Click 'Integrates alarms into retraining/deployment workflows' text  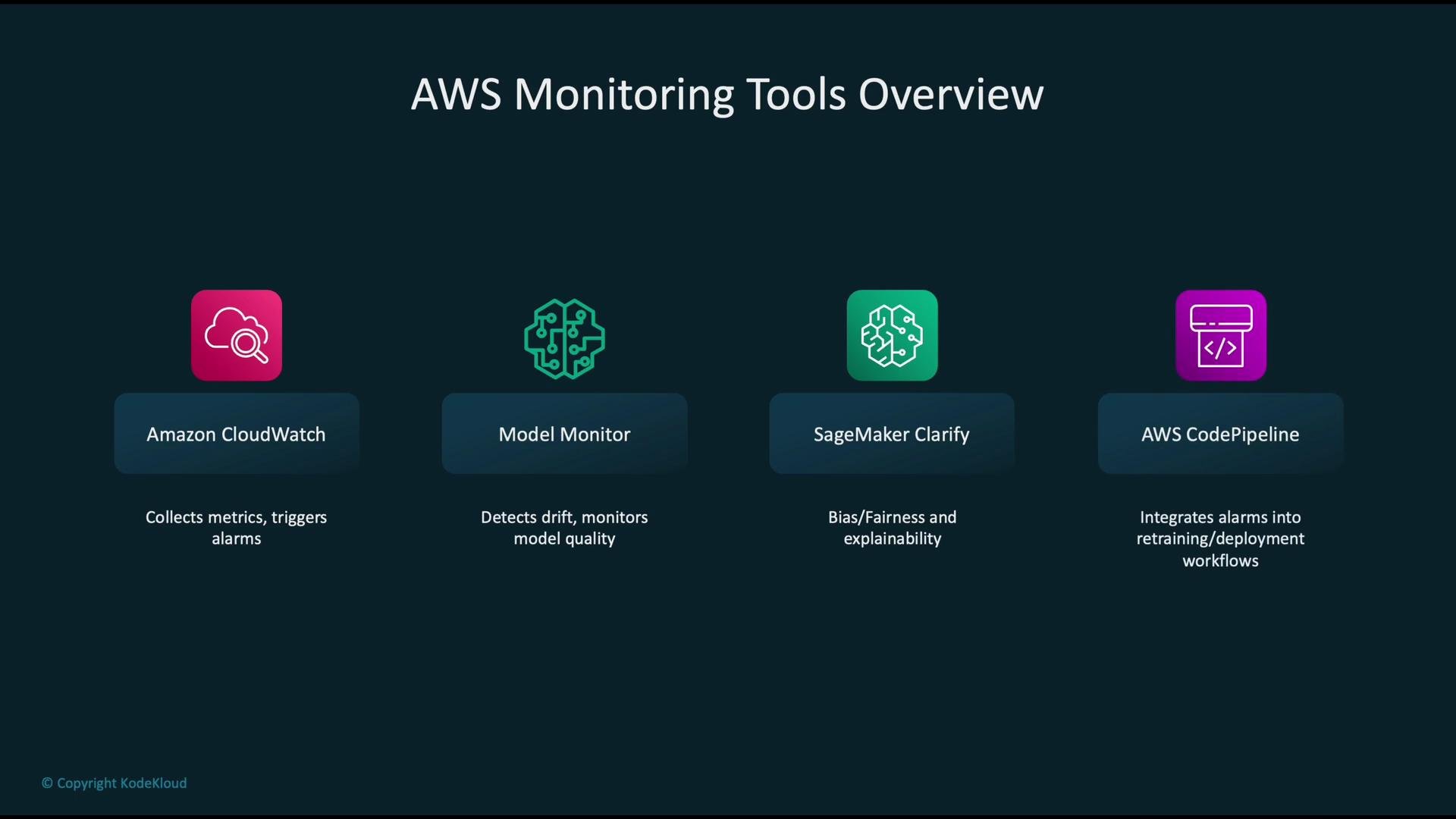[1221, 539]
